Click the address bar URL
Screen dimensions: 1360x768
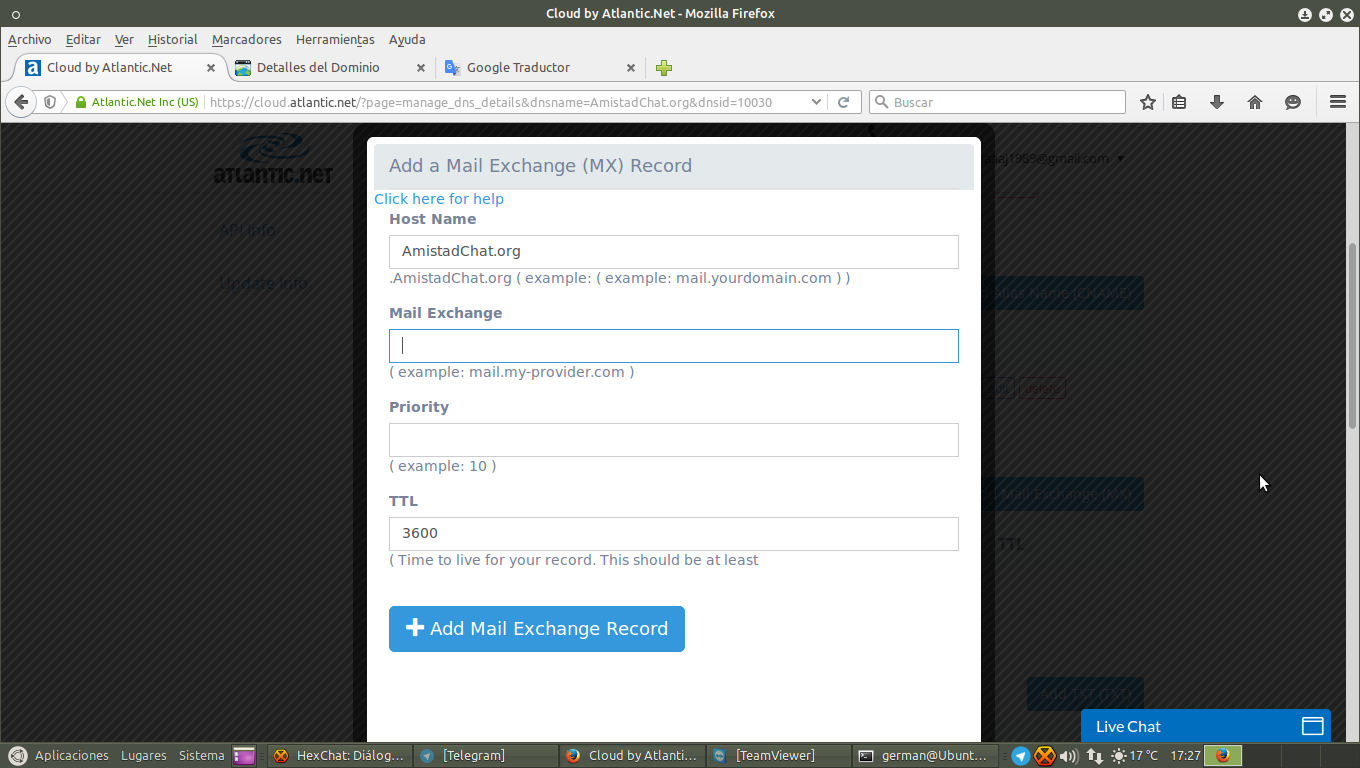[x=490, y=102]
